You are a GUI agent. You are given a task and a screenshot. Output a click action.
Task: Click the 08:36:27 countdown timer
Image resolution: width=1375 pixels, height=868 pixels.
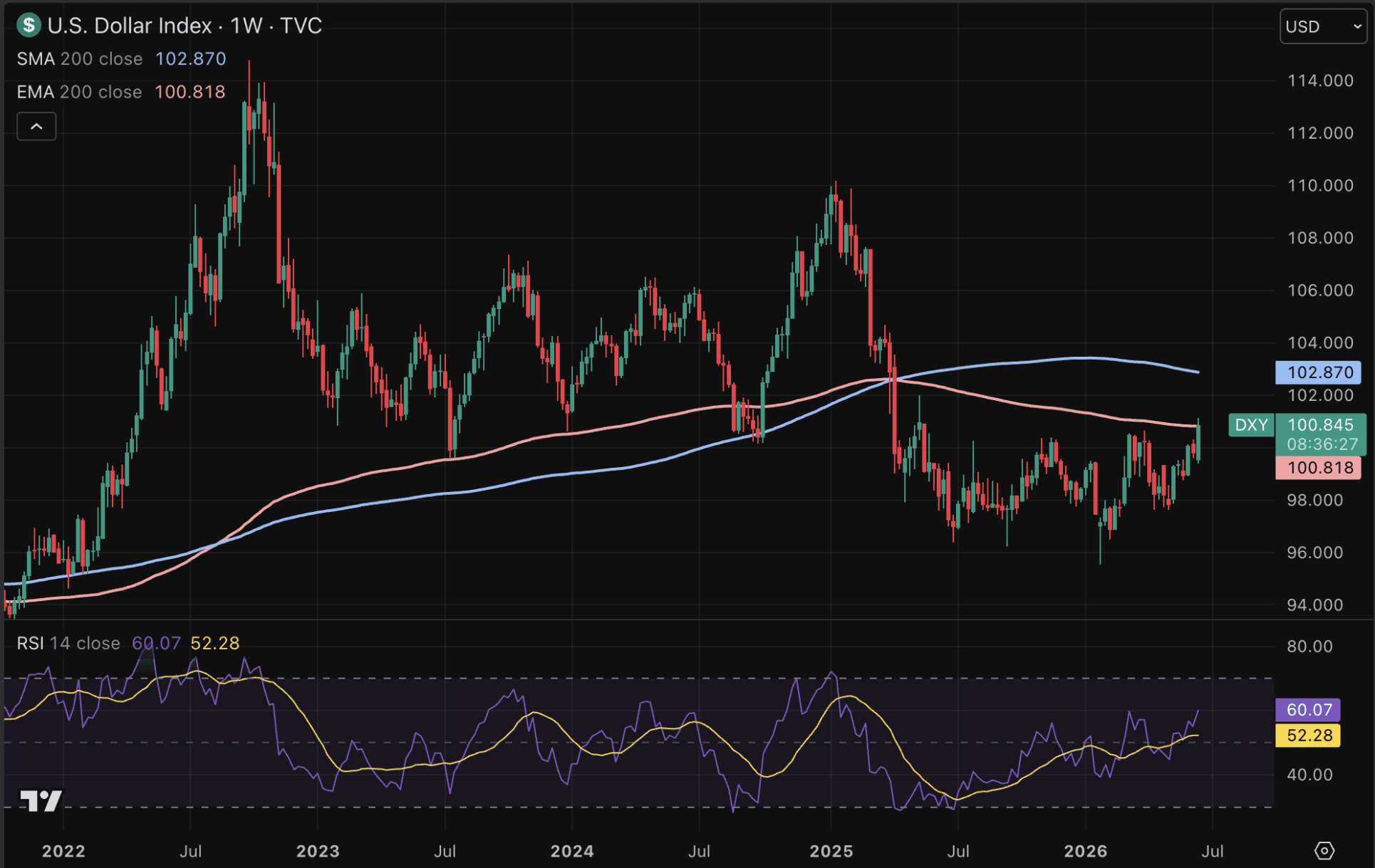tap(1322, 444)
